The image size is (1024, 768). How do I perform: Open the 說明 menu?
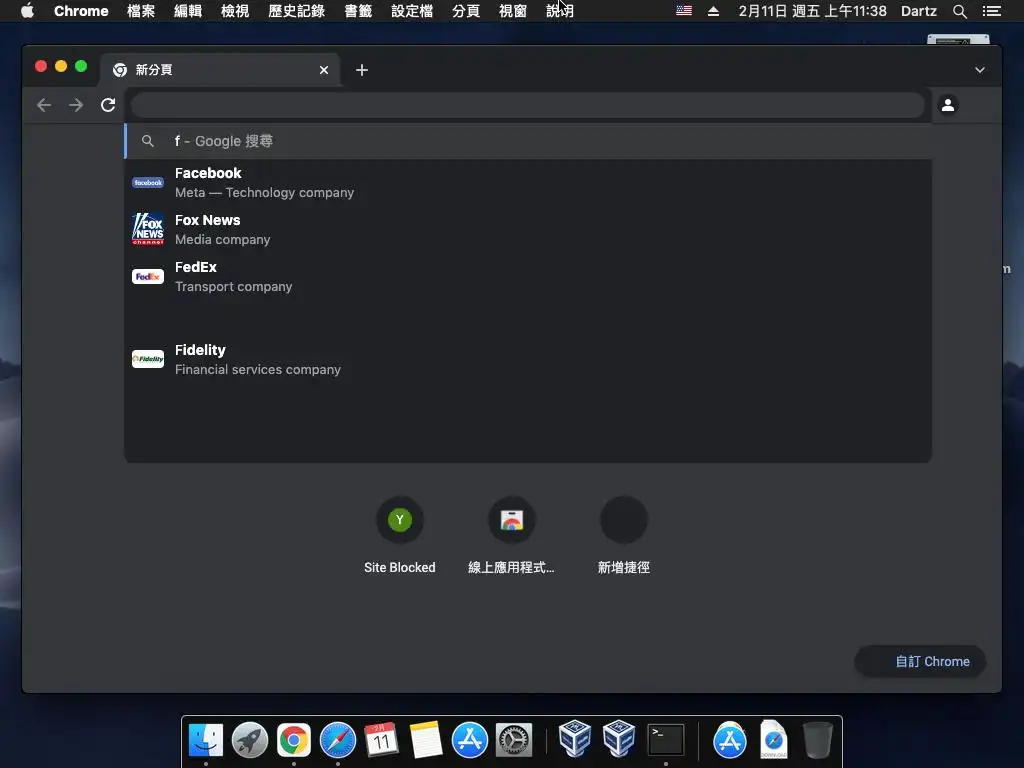(x=560, y=11)
